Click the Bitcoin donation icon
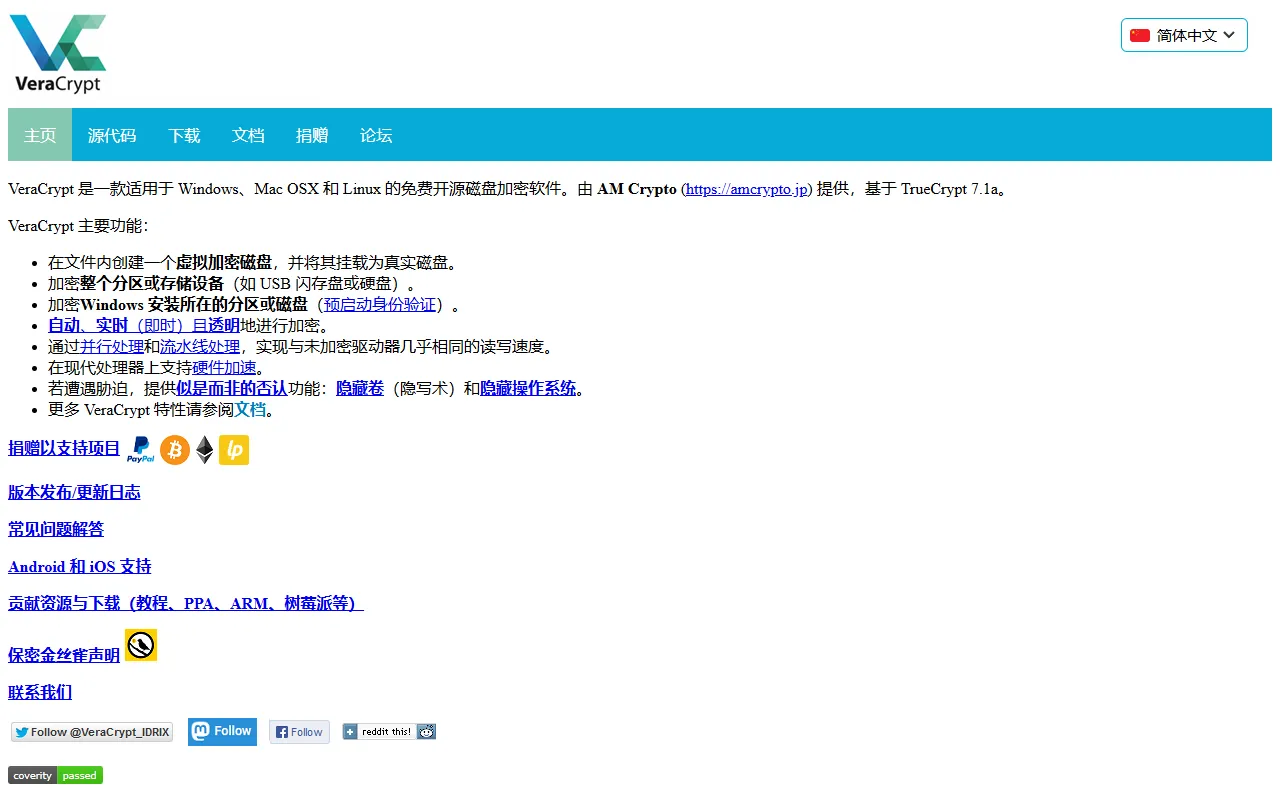Image resolution: width=1280 pixels, height=800 pixels. (x=175, y=450)
